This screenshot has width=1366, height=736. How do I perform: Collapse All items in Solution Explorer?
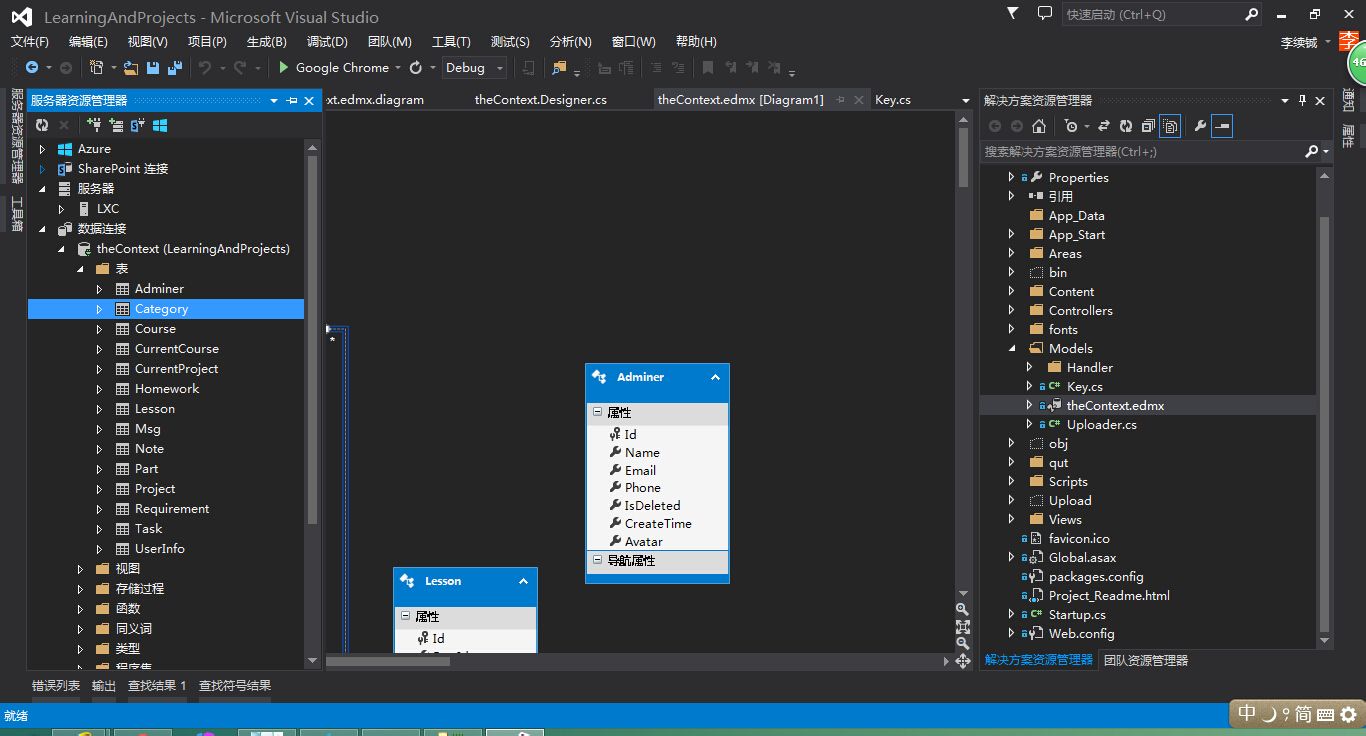(1147, 125)
